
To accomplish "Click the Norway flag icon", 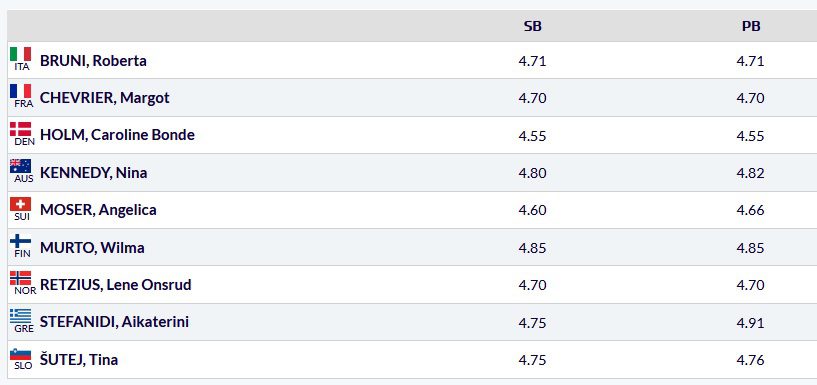I will click(20, 278).
